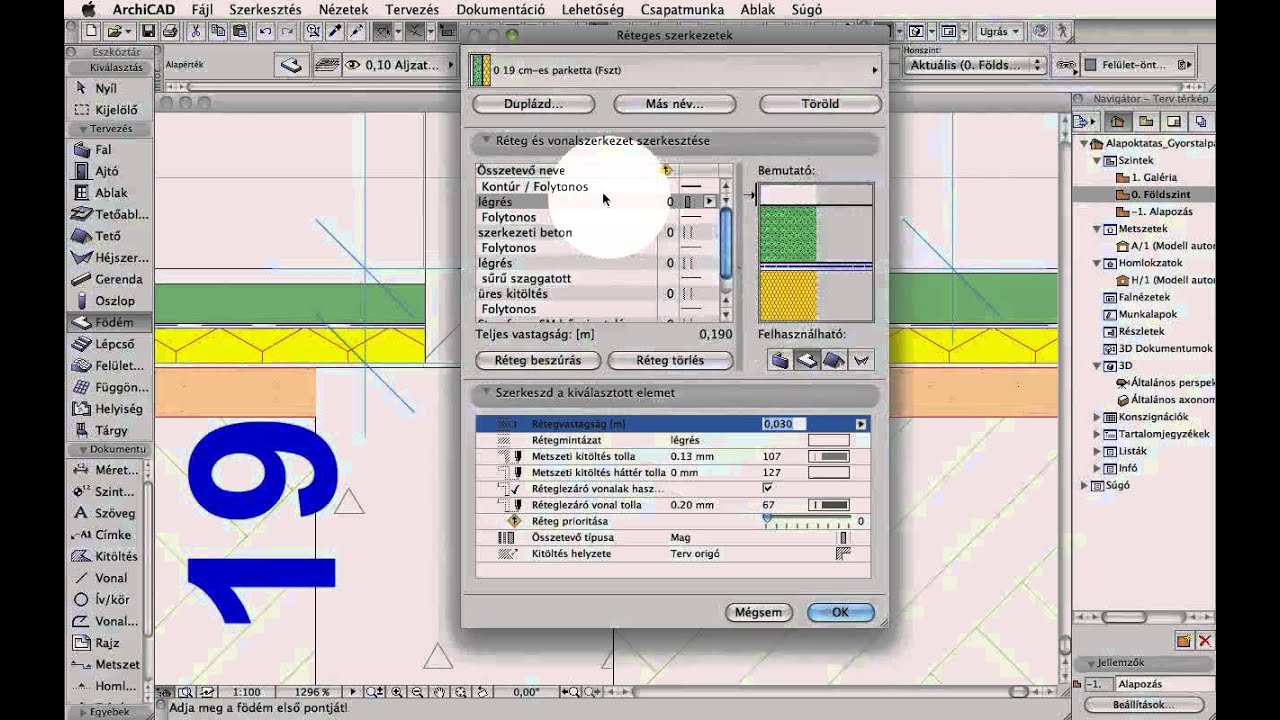Image resolution: width=1280 pixels, height=720 pixels.
Task: Click the layer list vertical scrollbar
Action: click(727, 248)
